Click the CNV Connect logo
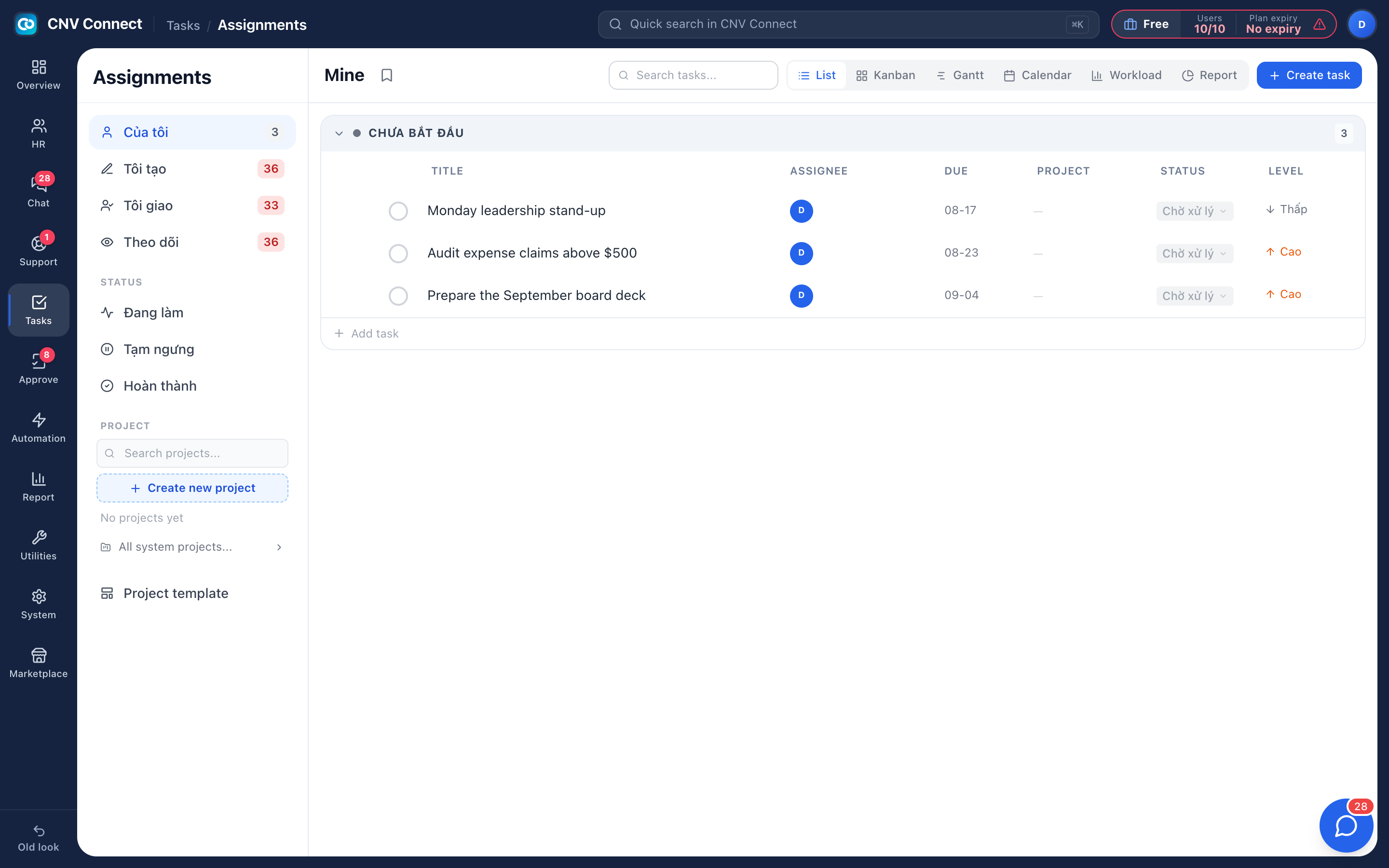This screenshot has height=868, width=1389. pos(26,24)
